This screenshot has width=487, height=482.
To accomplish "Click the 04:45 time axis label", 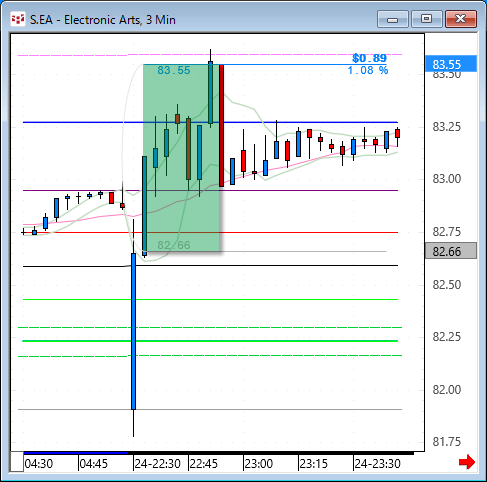I will (94, 464).
